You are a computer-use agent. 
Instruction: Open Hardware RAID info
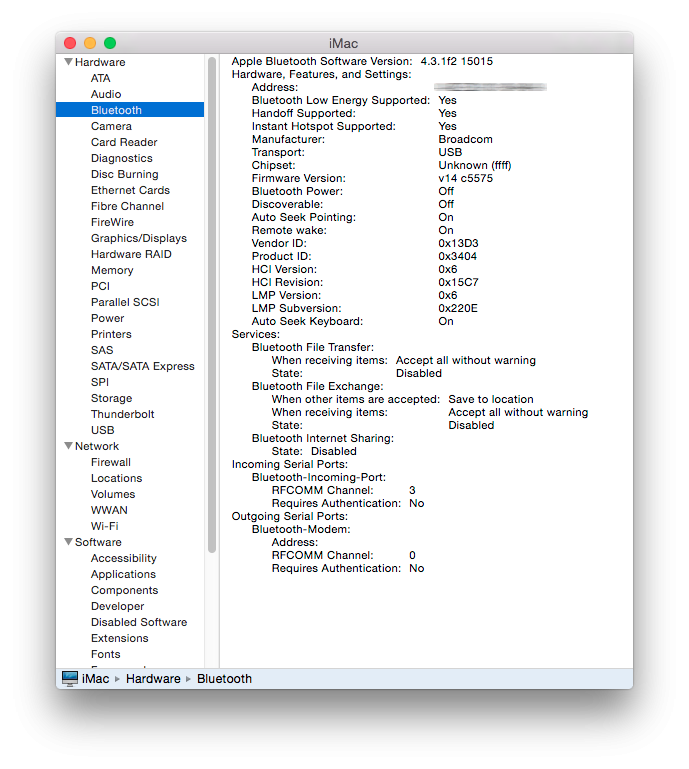point(131,254)
